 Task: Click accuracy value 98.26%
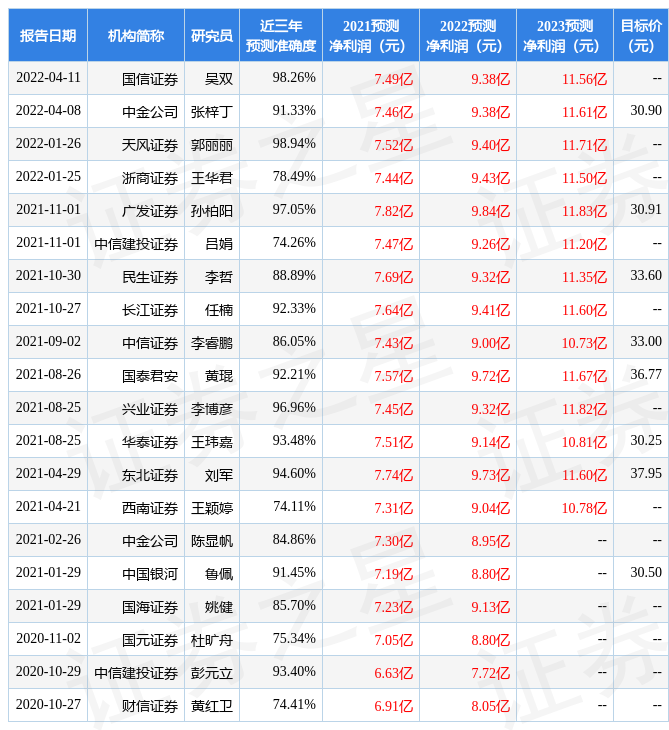(294, 78)
